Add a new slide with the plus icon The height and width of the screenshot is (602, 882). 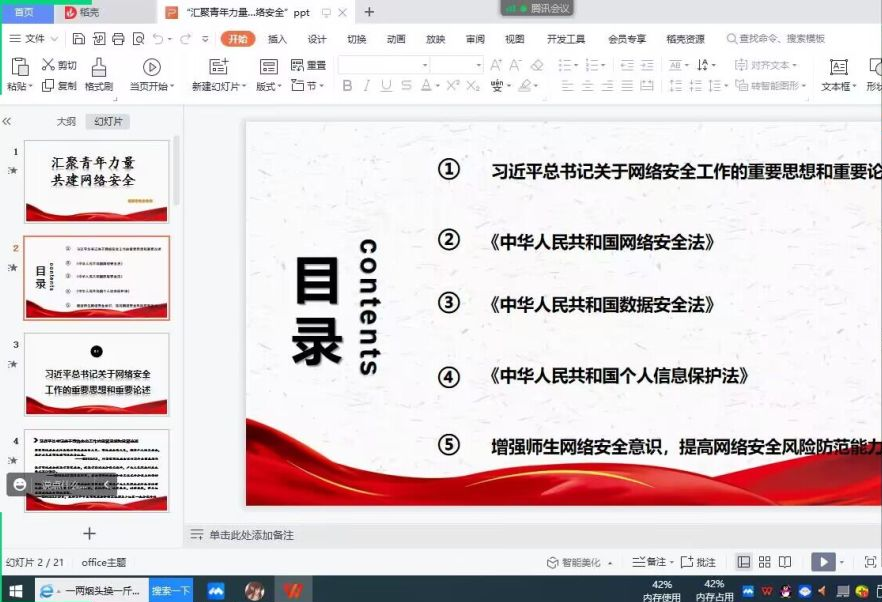[x=89, y=534]
